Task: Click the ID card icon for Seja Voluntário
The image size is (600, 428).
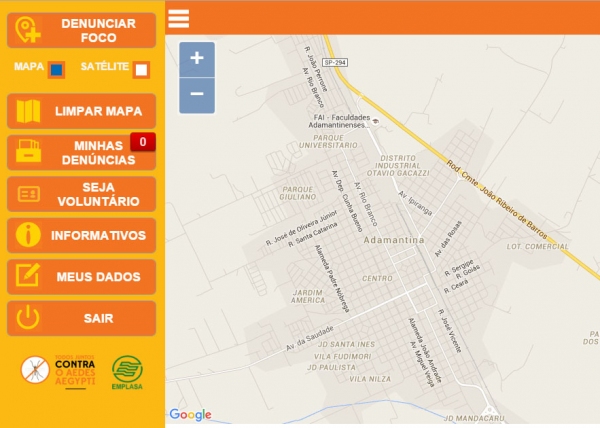Action: pyautogui.click(x=29, y=194)
